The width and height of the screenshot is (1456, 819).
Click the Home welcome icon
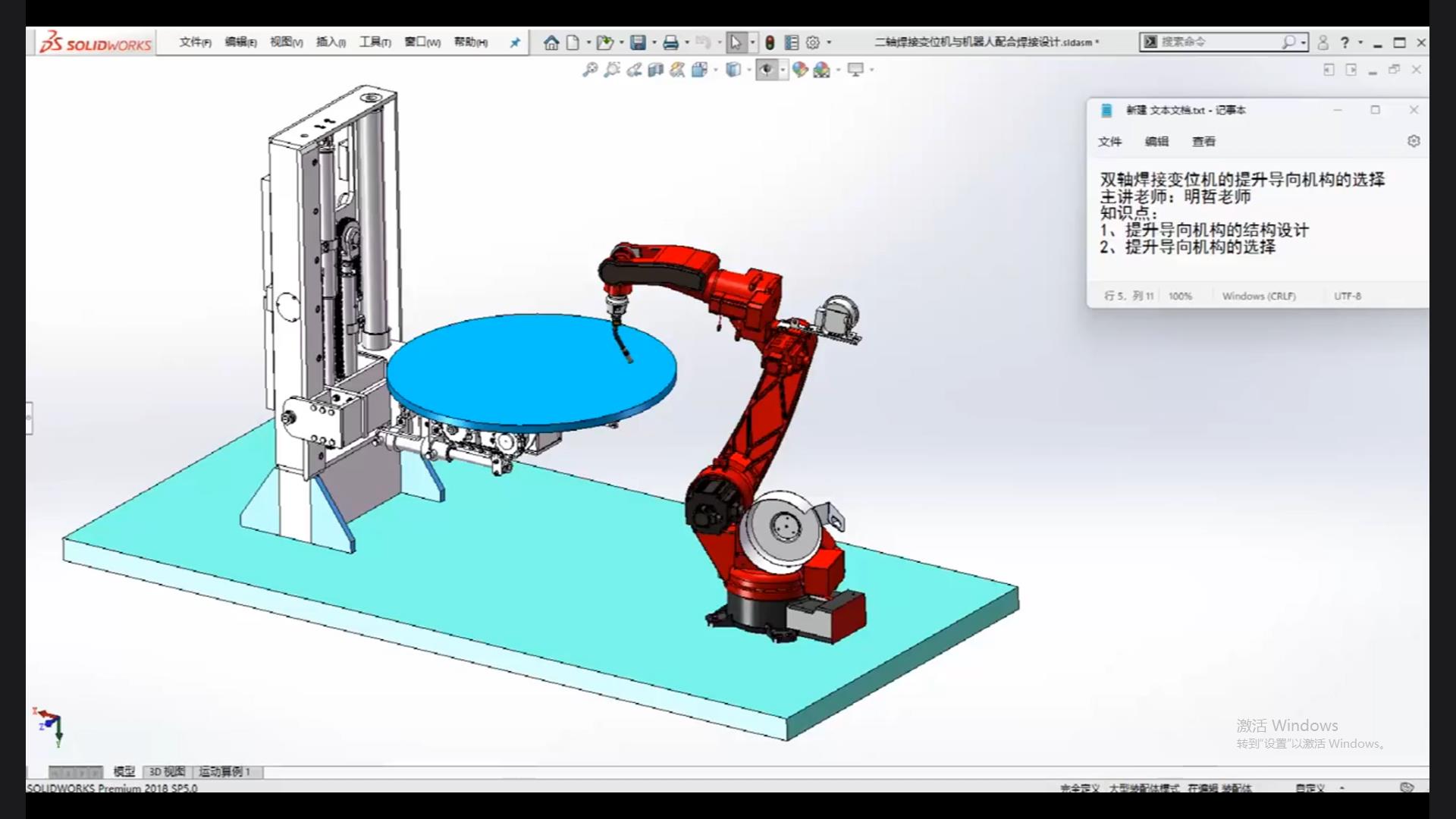(x=551, y=42)
